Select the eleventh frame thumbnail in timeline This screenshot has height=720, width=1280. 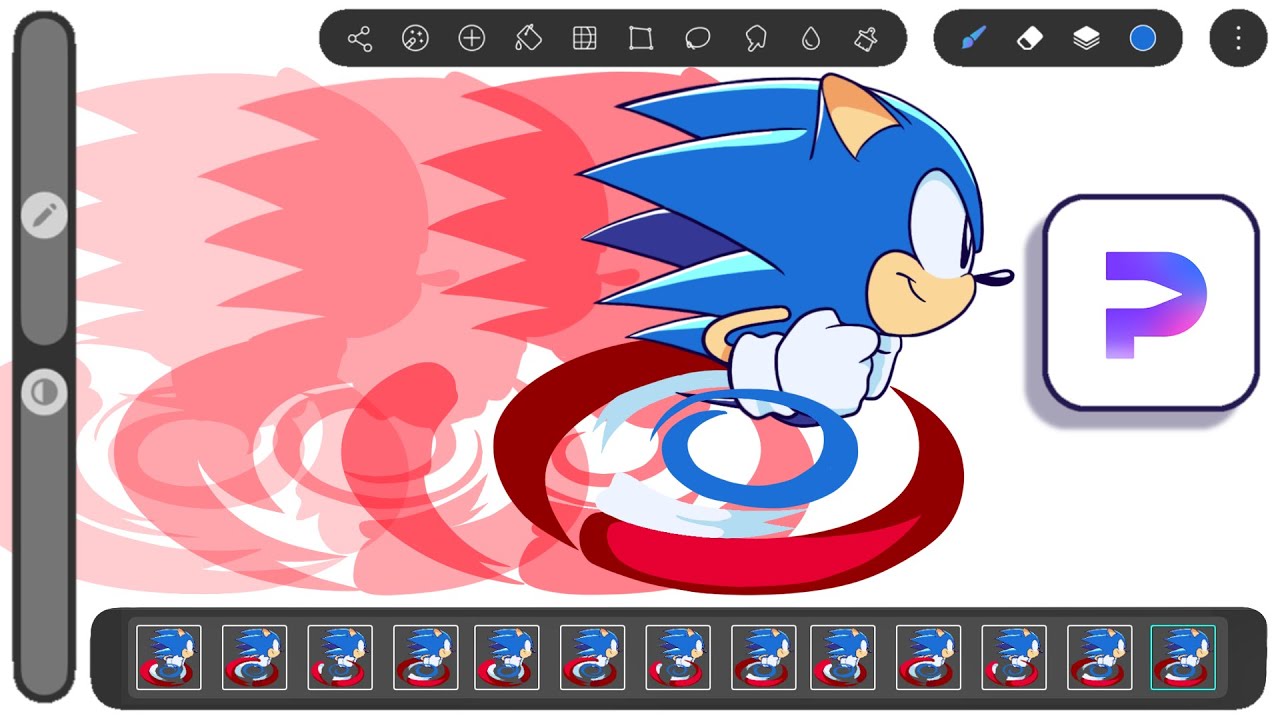[1014, 657]
